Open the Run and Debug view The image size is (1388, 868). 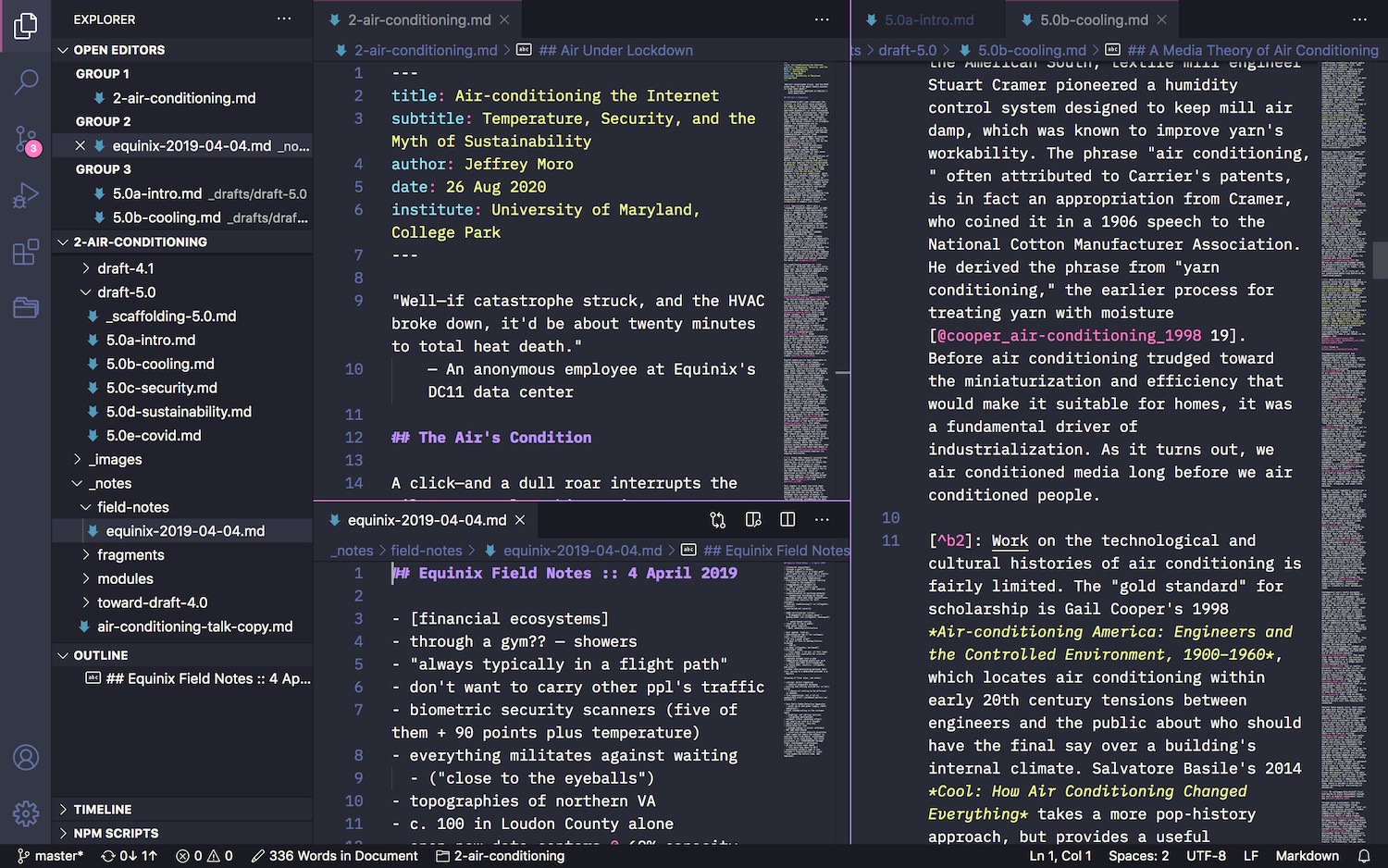tap(26, 196)
